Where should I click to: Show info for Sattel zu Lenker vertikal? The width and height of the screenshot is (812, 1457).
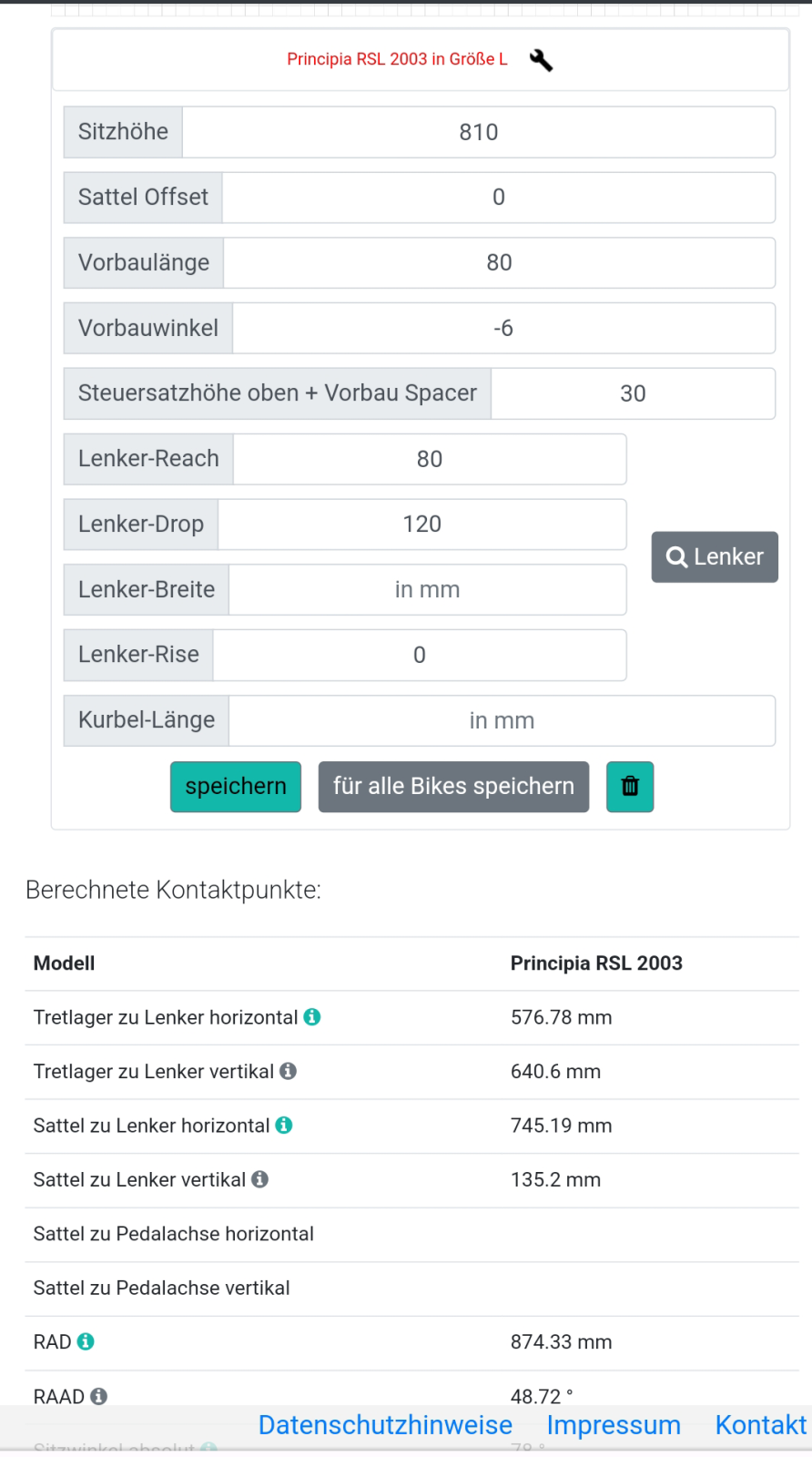coord(260,1179)
